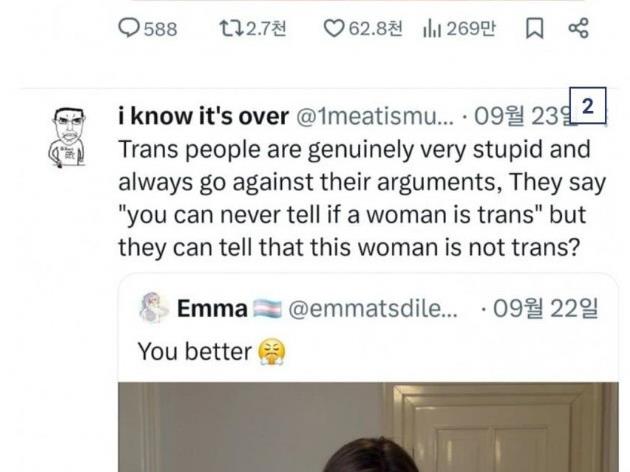Click the "You better" quoted post text
This screenshot has width=630, height=472.
tap(194, 351)
